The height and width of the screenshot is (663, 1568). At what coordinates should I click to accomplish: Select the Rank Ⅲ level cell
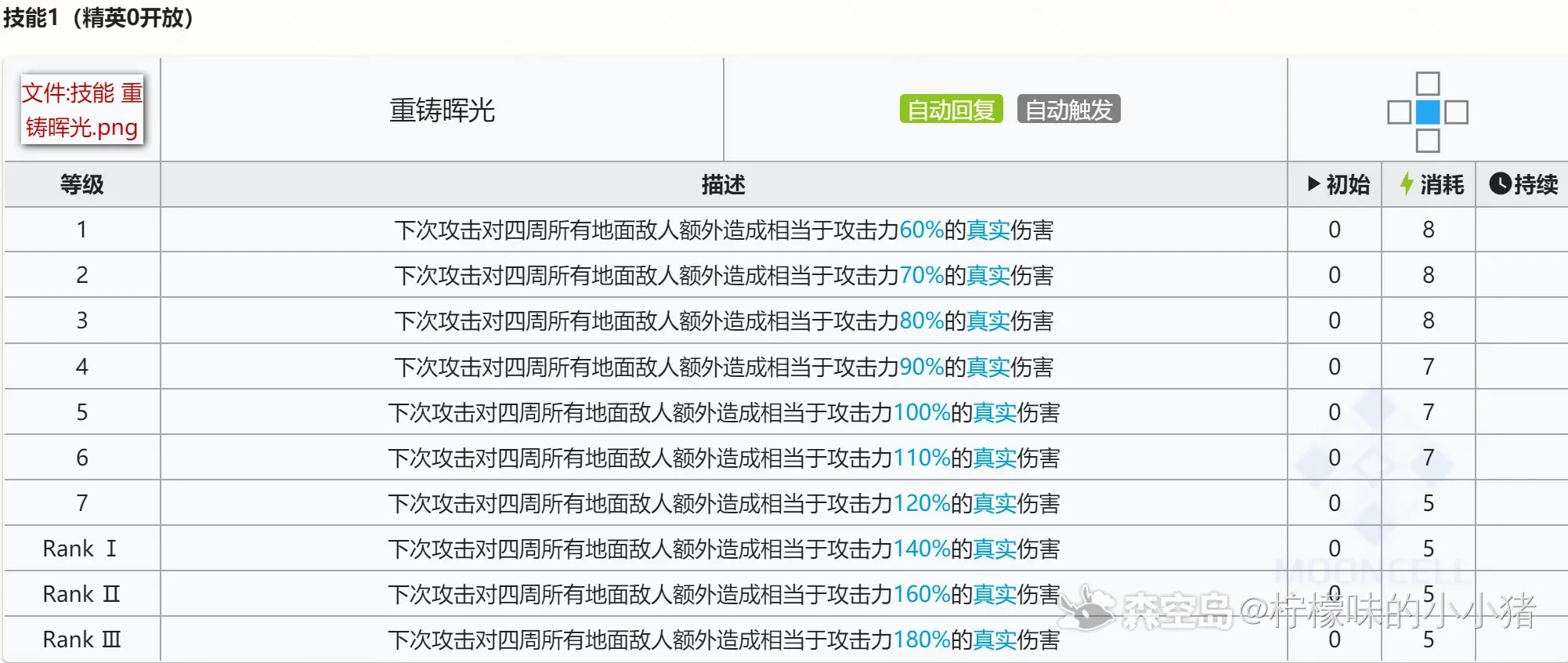[x=82, y=639]
